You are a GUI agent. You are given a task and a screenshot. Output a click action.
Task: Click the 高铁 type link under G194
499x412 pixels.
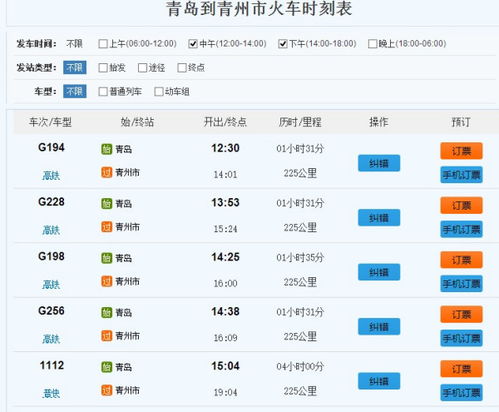point(51,175)
